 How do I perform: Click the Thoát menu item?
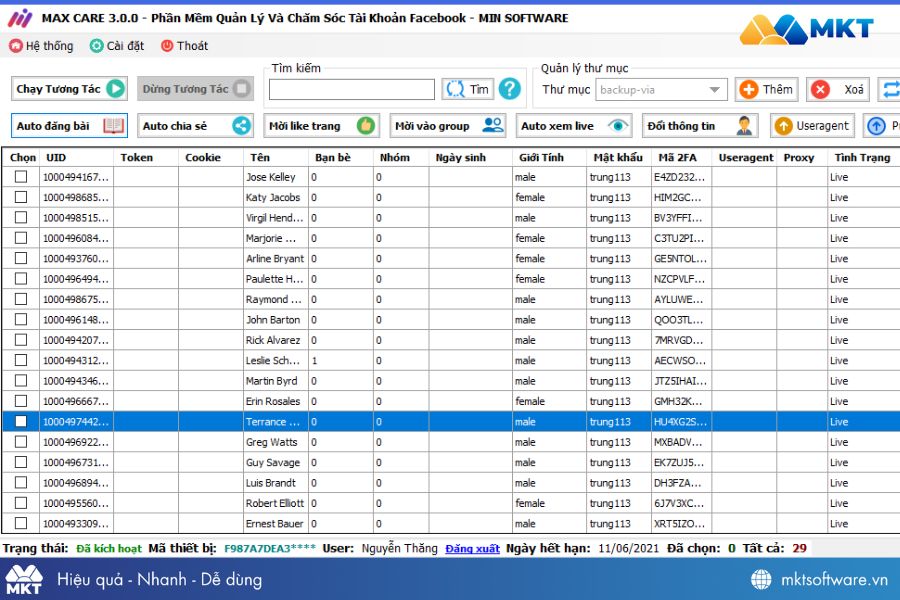pyautogui.click(x=184, y=46)
